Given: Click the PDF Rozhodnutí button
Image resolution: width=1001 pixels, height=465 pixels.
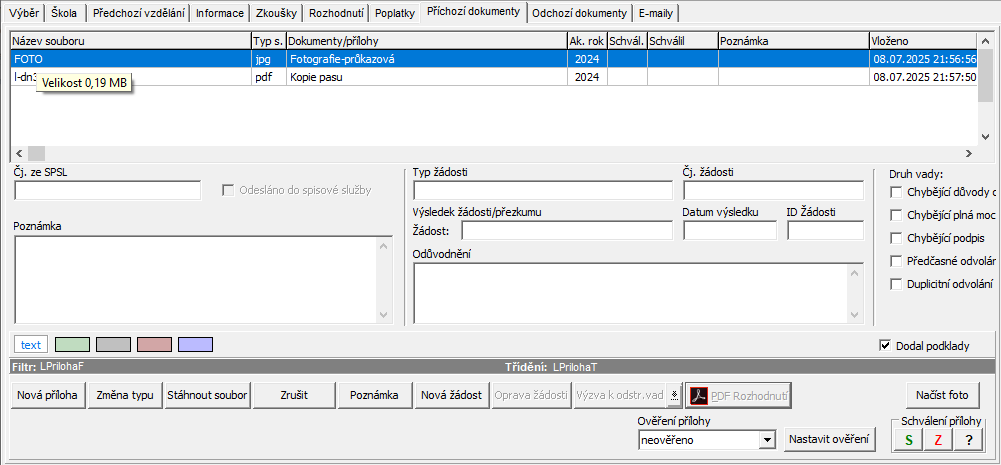Looking at the screenshot, I should click(x=737, y=395).
